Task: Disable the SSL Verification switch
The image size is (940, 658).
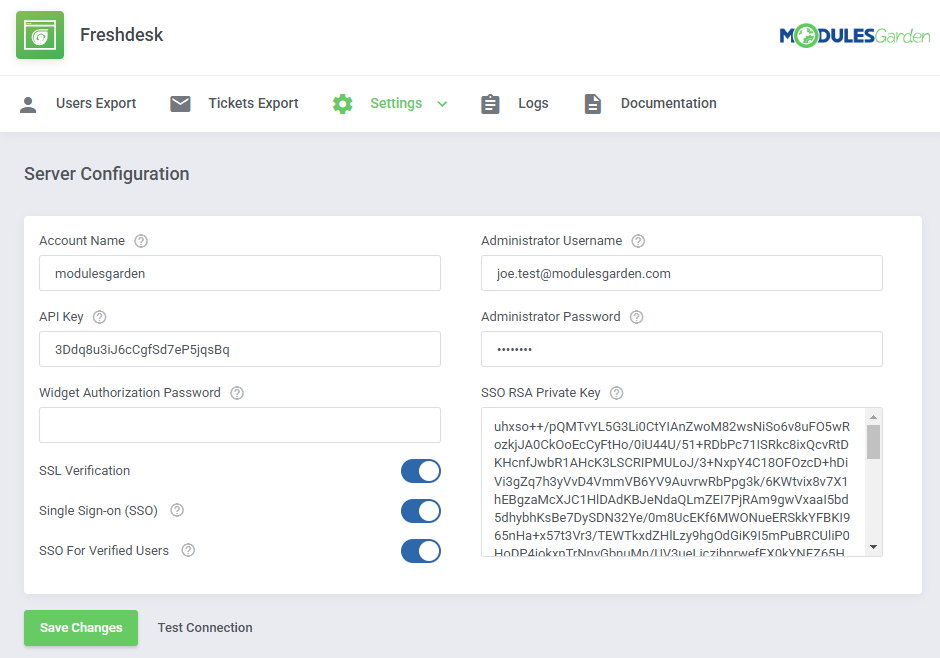Action: [x=421, y=471]
